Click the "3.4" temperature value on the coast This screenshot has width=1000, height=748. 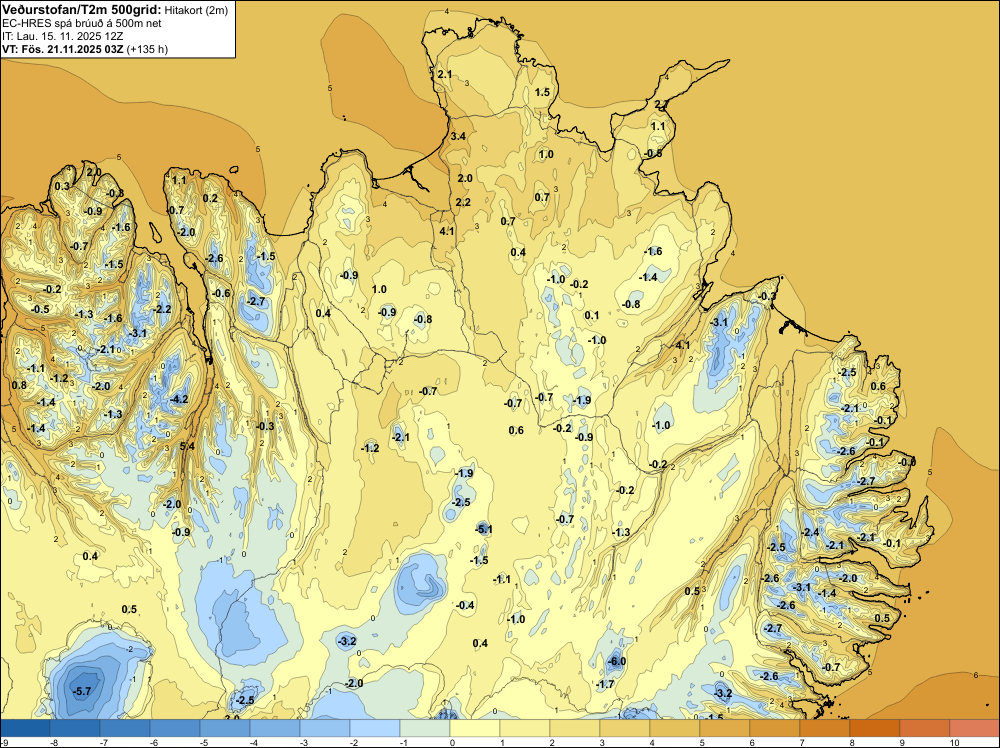[458, 136]
